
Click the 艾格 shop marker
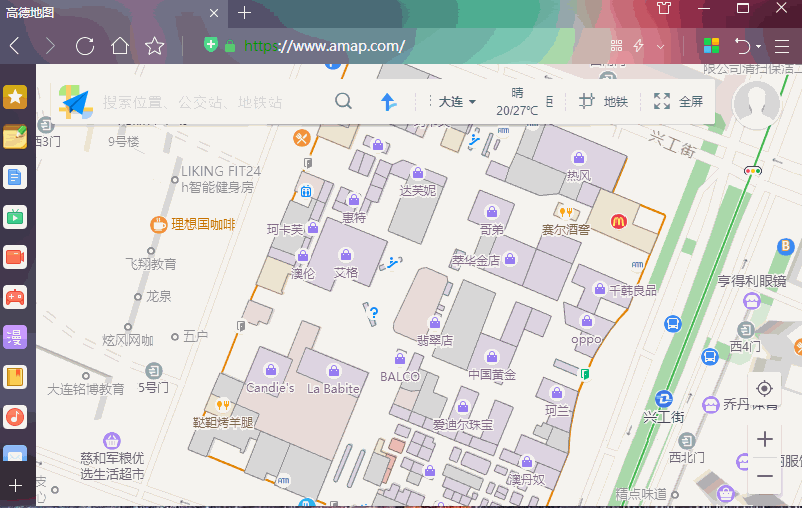[x=346, y=254]
